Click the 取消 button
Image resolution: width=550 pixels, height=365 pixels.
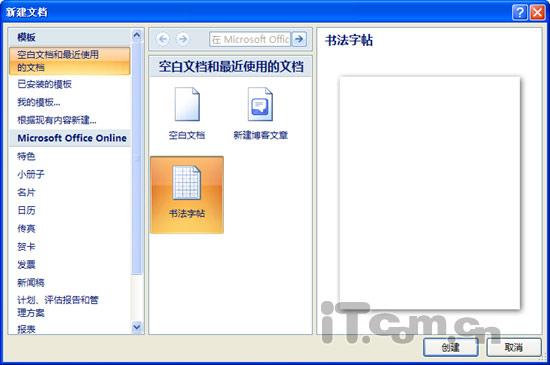(x=514, y=347)
